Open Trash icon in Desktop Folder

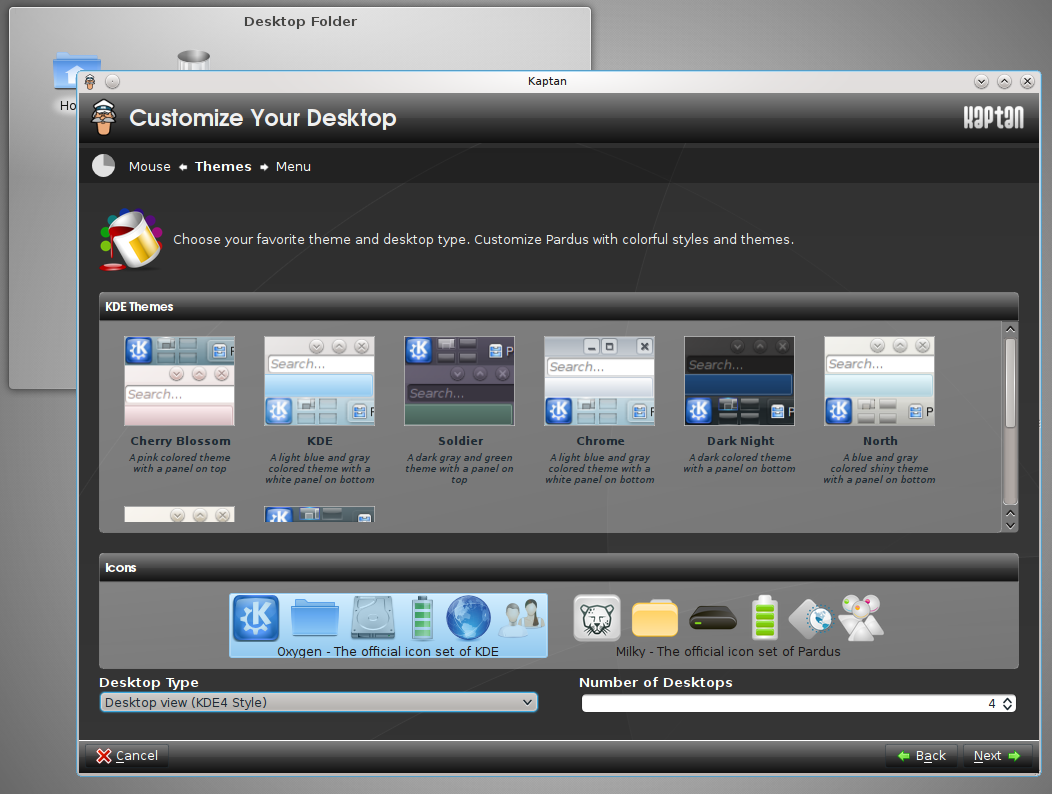pyautogui.click(x=194, y=60)
